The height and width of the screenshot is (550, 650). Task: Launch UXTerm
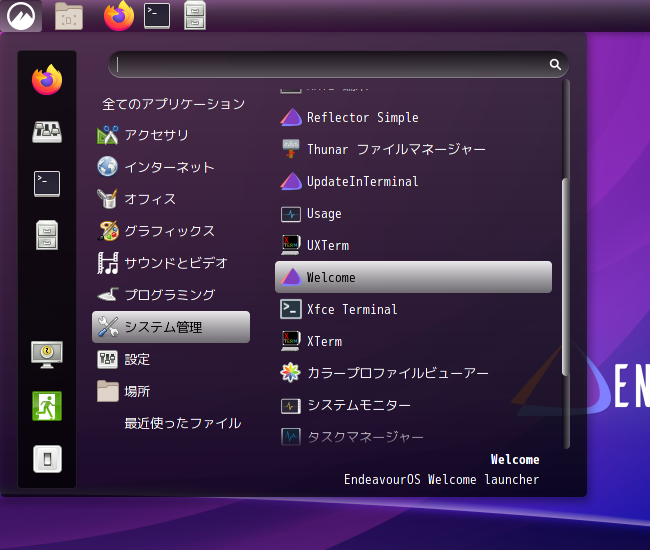[x=413, y=245]
